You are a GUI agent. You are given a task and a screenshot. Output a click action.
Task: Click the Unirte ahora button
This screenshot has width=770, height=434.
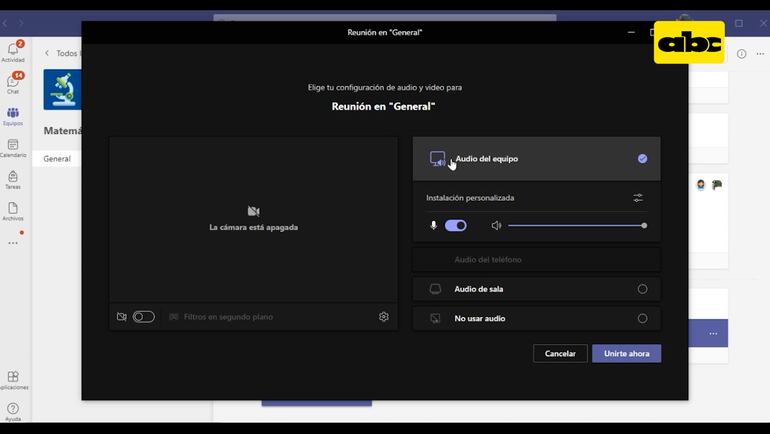point(626,354)
